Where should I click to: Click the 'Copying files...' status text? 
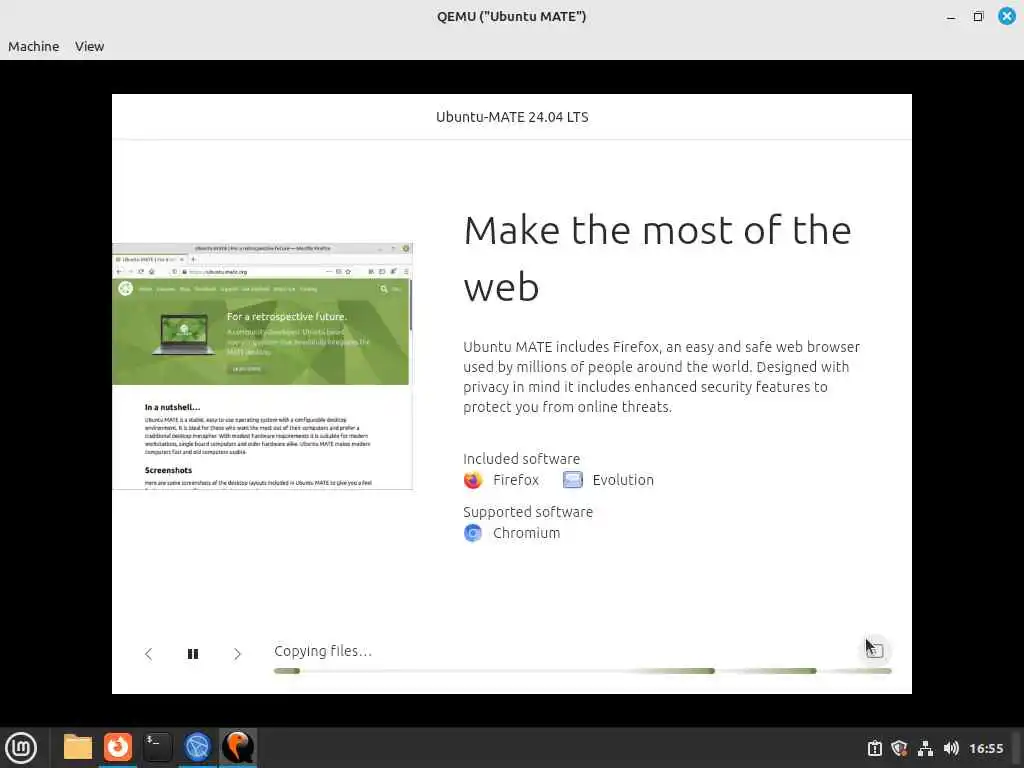323,651
